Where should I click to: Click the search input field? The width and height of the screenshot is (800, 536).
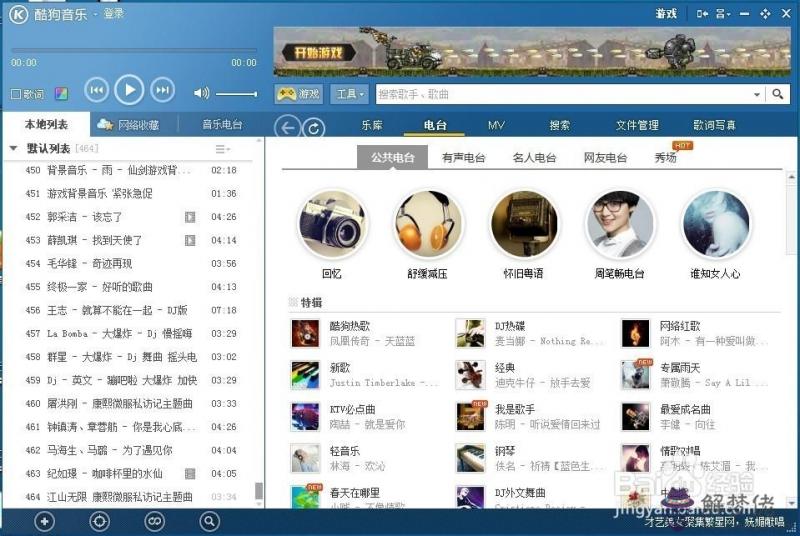(563, 94)
